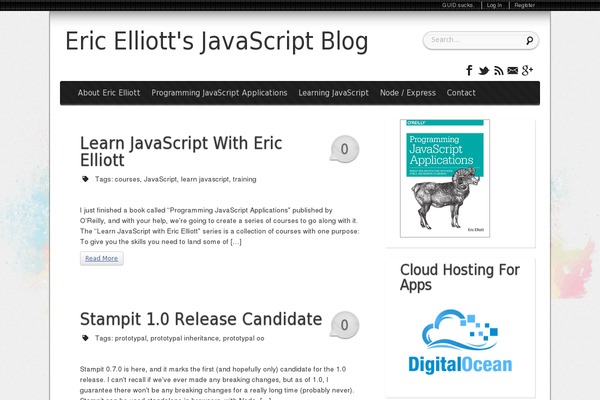This screenshot has width=600, height=400.
Task: Click Read More under first post
Action: [x=101, y=258]
